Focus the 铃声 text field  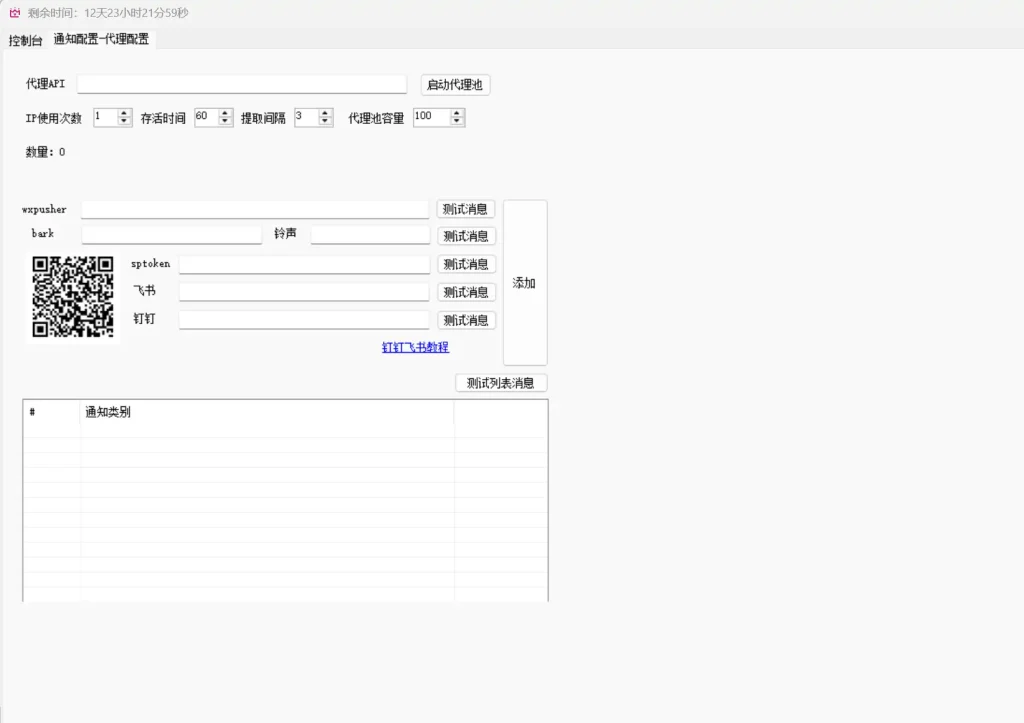[370, 234]
